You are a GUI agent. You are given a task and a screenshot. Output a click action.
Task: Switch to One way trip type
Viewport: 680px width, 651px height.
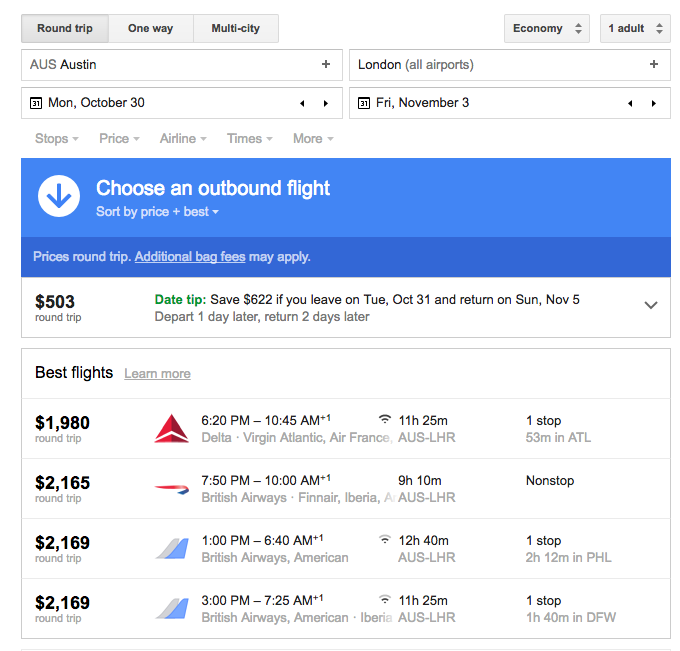point(150,29)
